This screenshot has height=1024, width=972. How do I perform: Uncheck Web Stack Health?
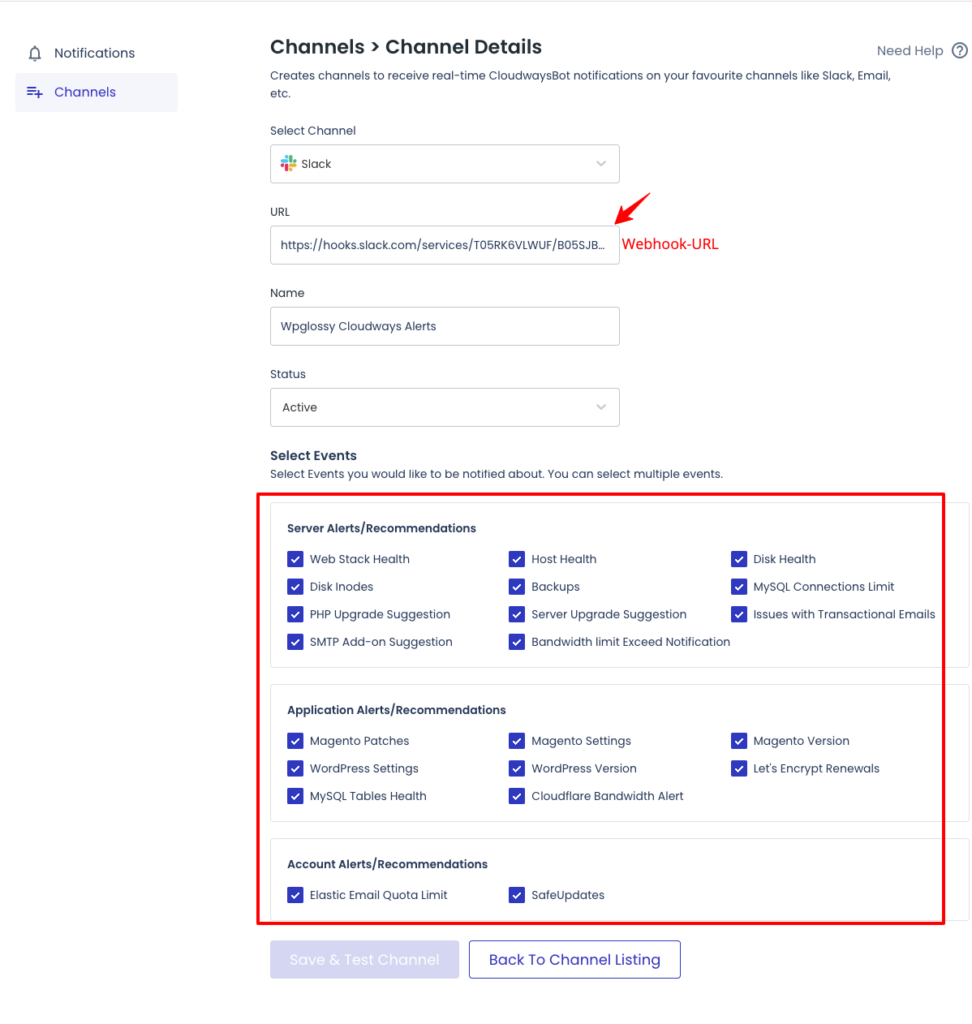[x=295, y=559]
